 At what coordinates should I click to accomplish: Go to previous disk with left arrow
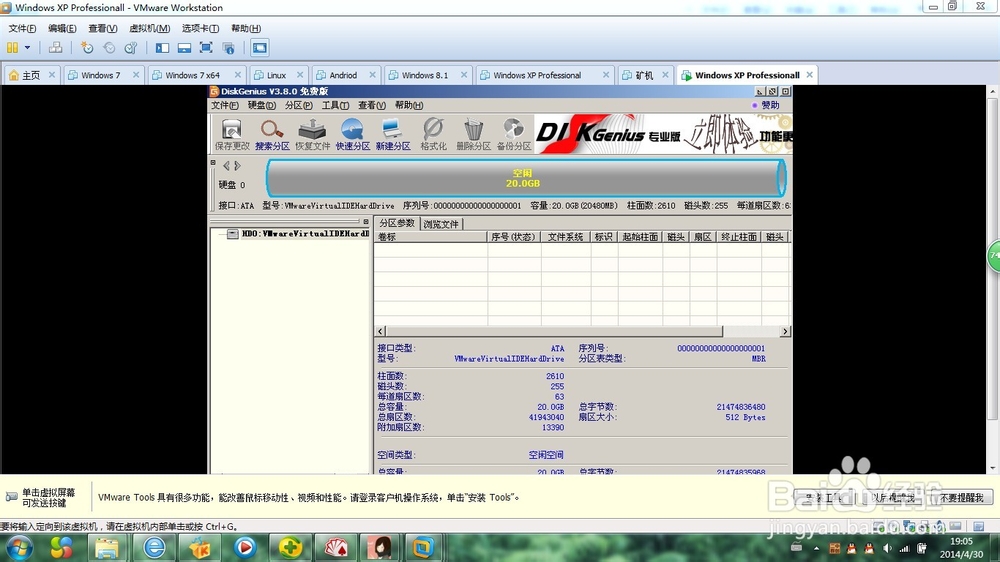(x=226, y=166)
